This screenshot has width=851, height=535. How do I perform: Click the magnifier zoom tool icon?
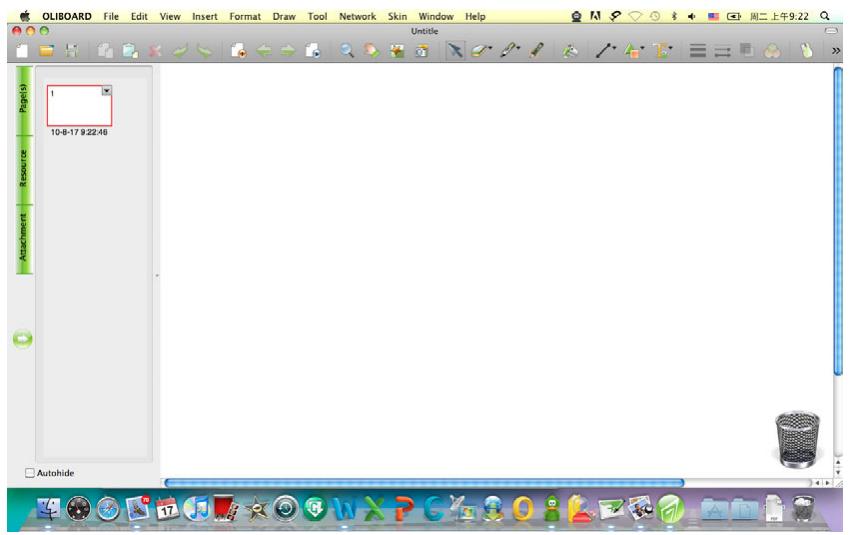click(x=345, y=50)
